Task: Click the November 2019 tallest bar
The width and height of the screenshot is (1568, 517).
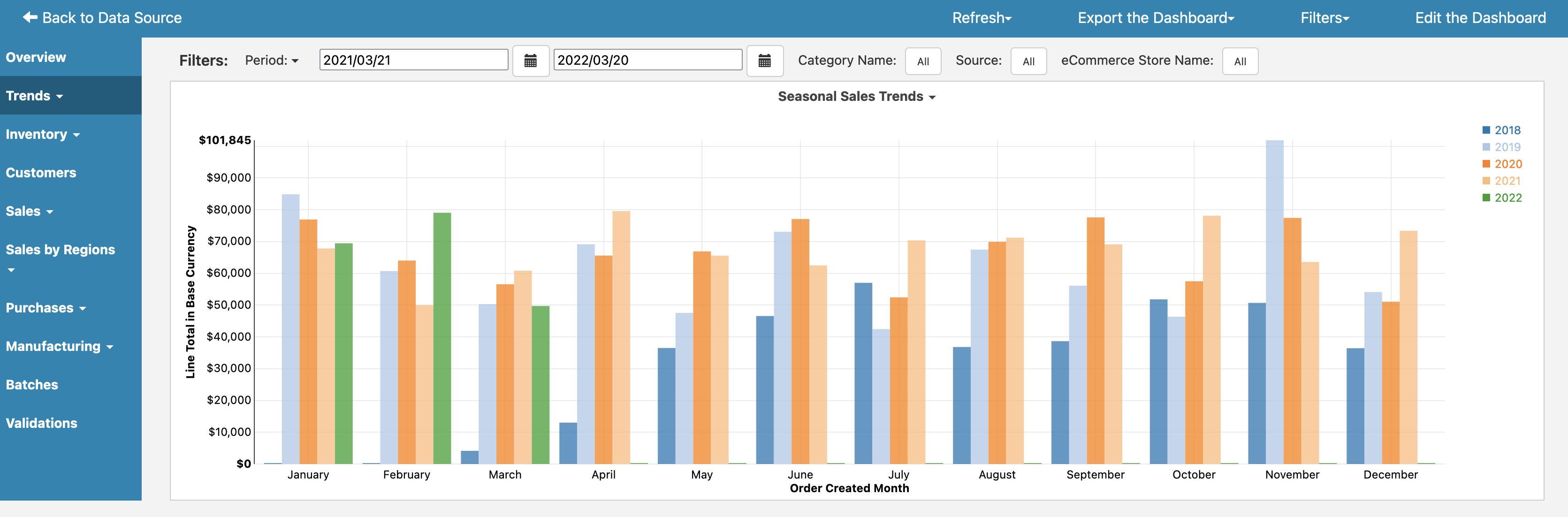Action: pos(1275,302)
